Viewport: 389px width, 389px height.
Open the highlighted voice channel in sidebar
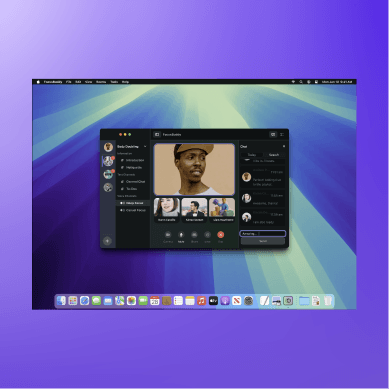[x=133, y=203]
